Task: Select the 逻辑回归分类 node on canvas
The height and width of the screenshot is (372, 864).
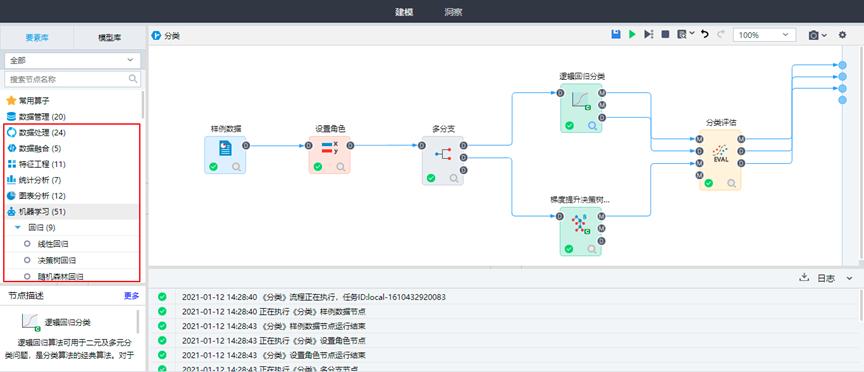Action: [x=581, y=108]
